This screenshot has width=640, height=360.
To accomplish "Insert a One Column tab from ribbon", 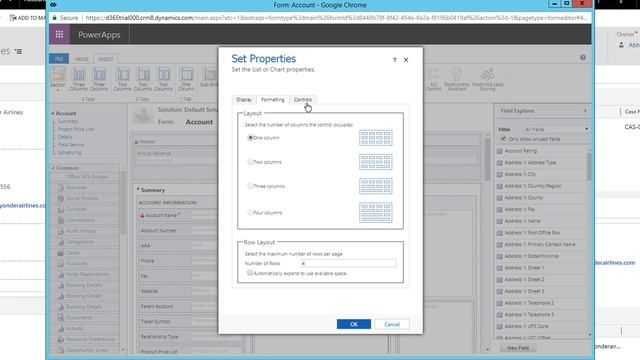I will click(x=186, y=80).
